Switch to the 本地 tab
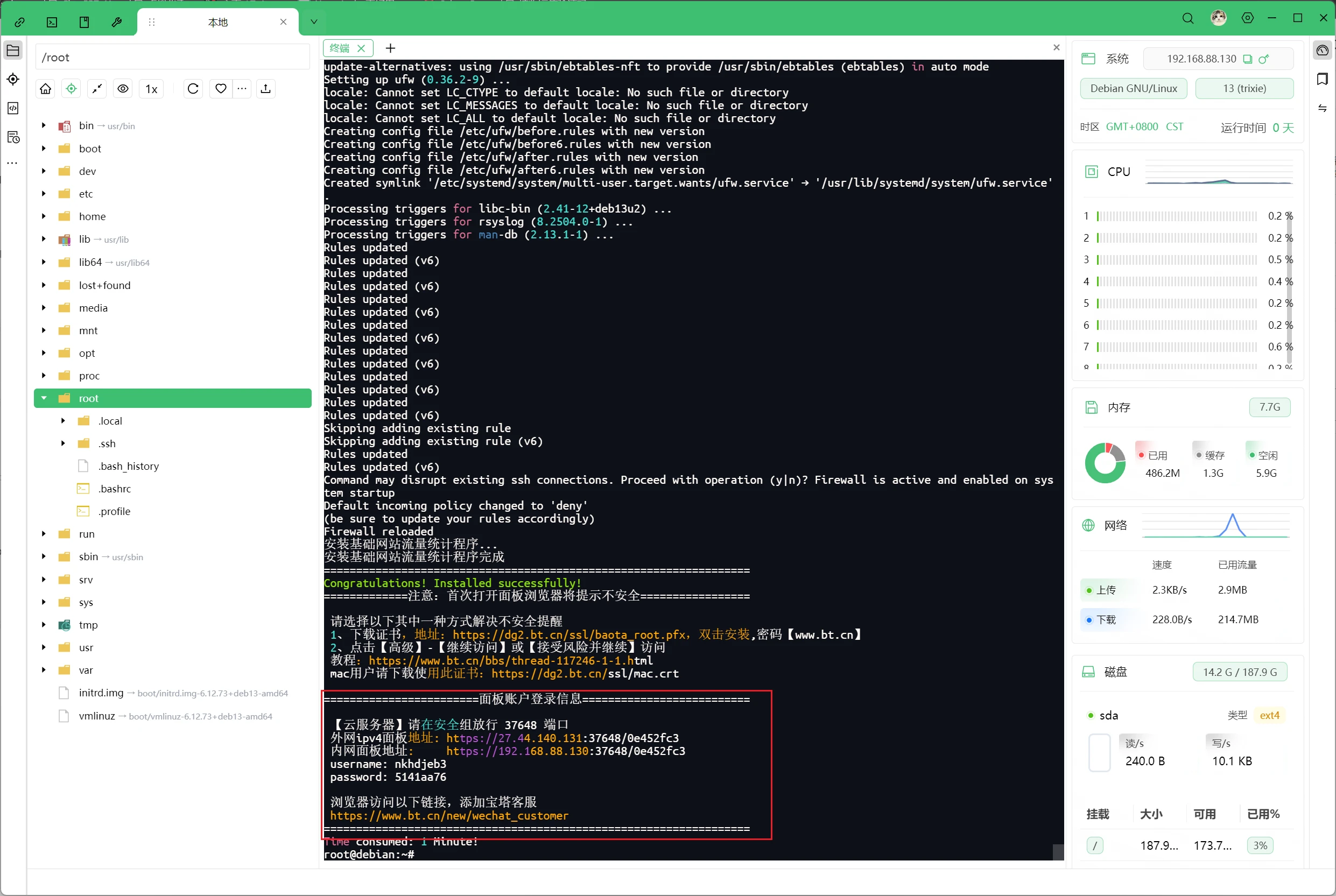1336x896 pixels. coord(217,22)
